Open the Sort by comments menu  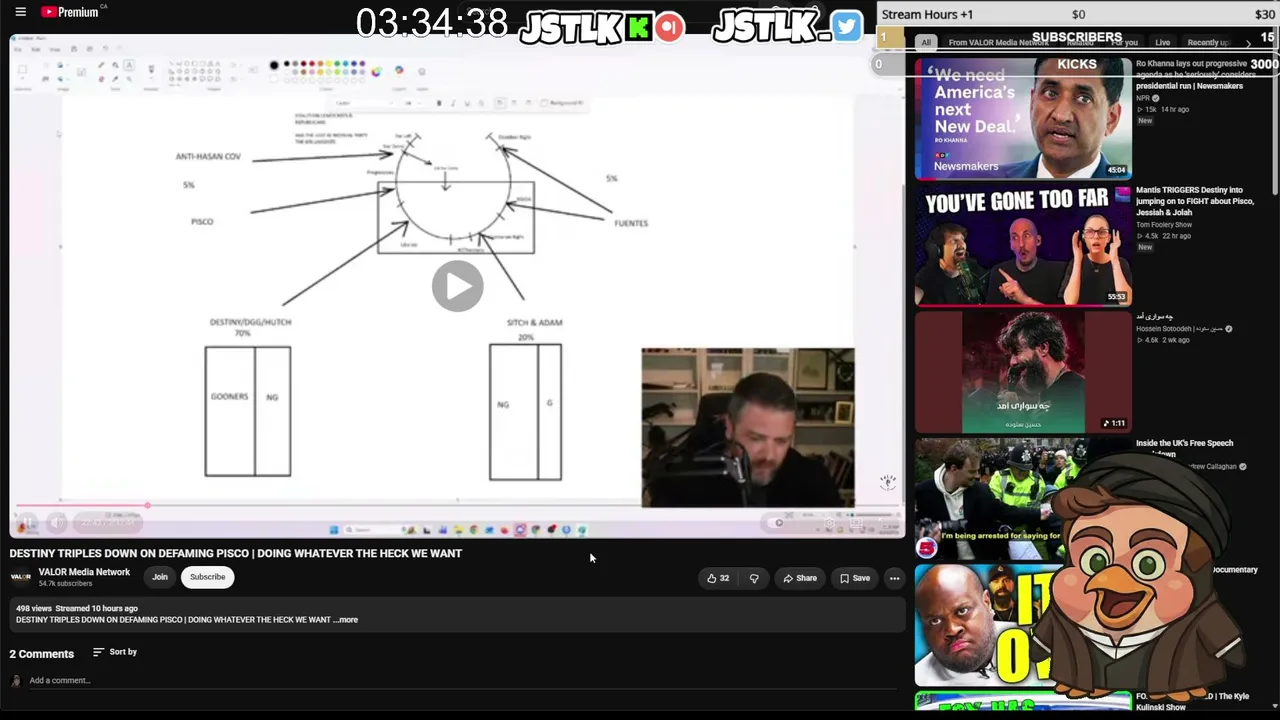(x=115, y=652)
